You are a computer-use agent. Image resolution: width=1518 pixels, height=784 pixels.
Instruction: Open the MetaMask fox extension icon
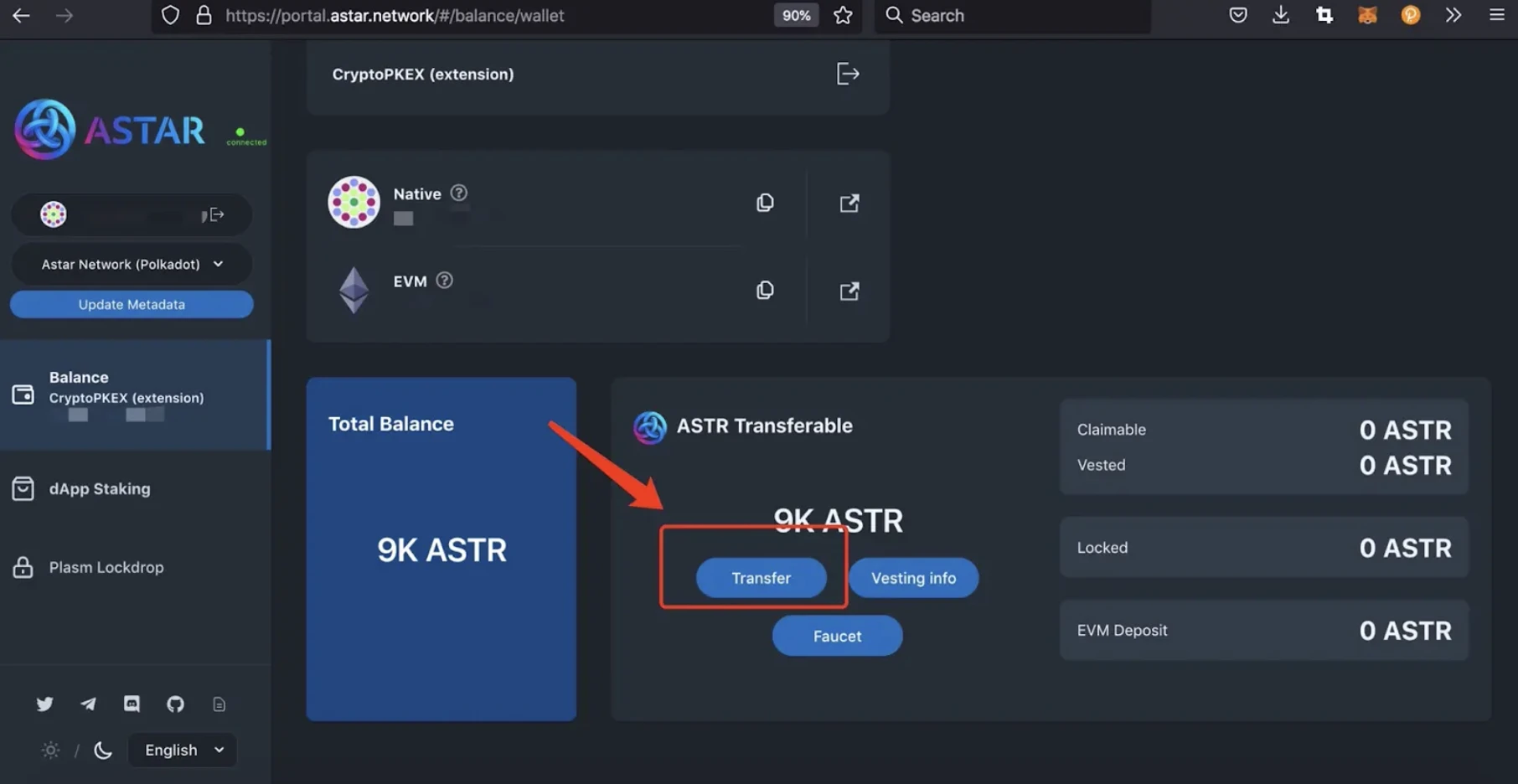point(1367,15)
